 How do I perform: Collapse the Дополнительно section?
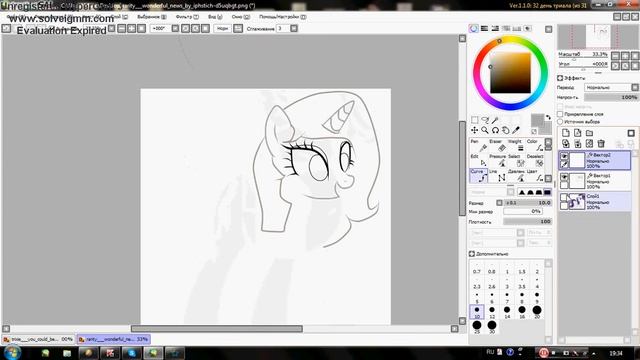[x=472, y=254]
